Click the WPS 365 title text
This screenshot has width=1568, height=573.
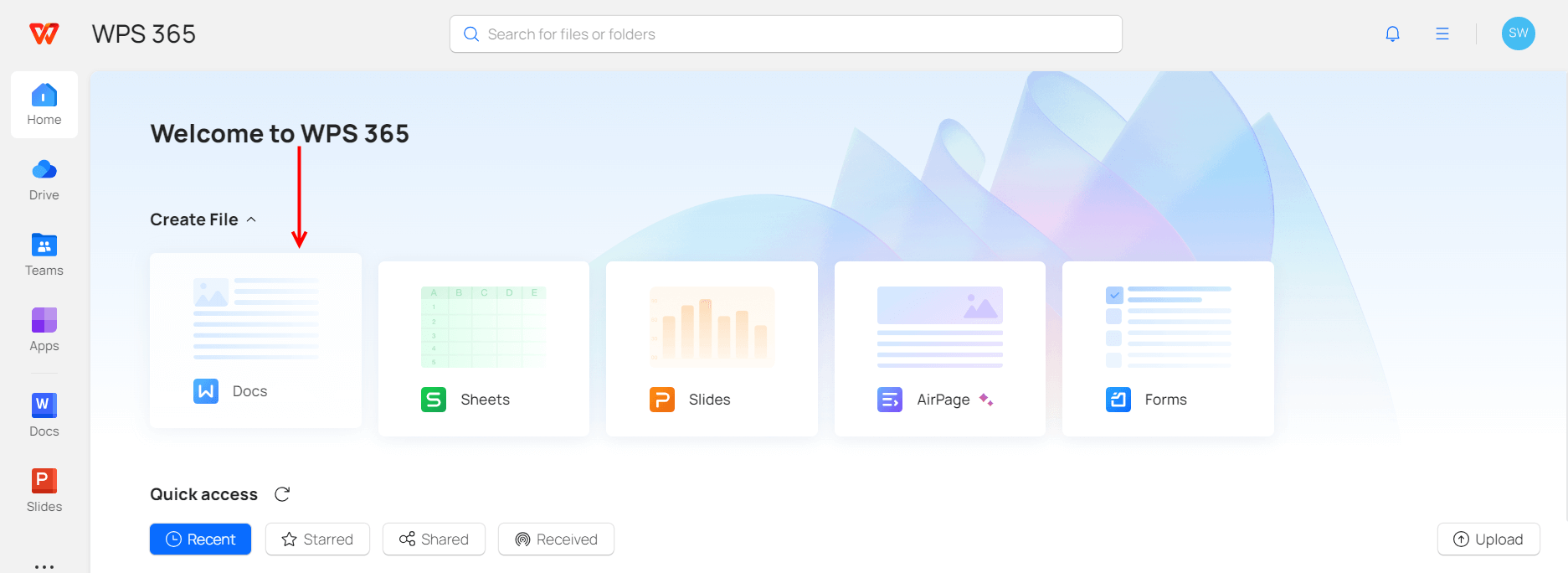pos(144,34)
